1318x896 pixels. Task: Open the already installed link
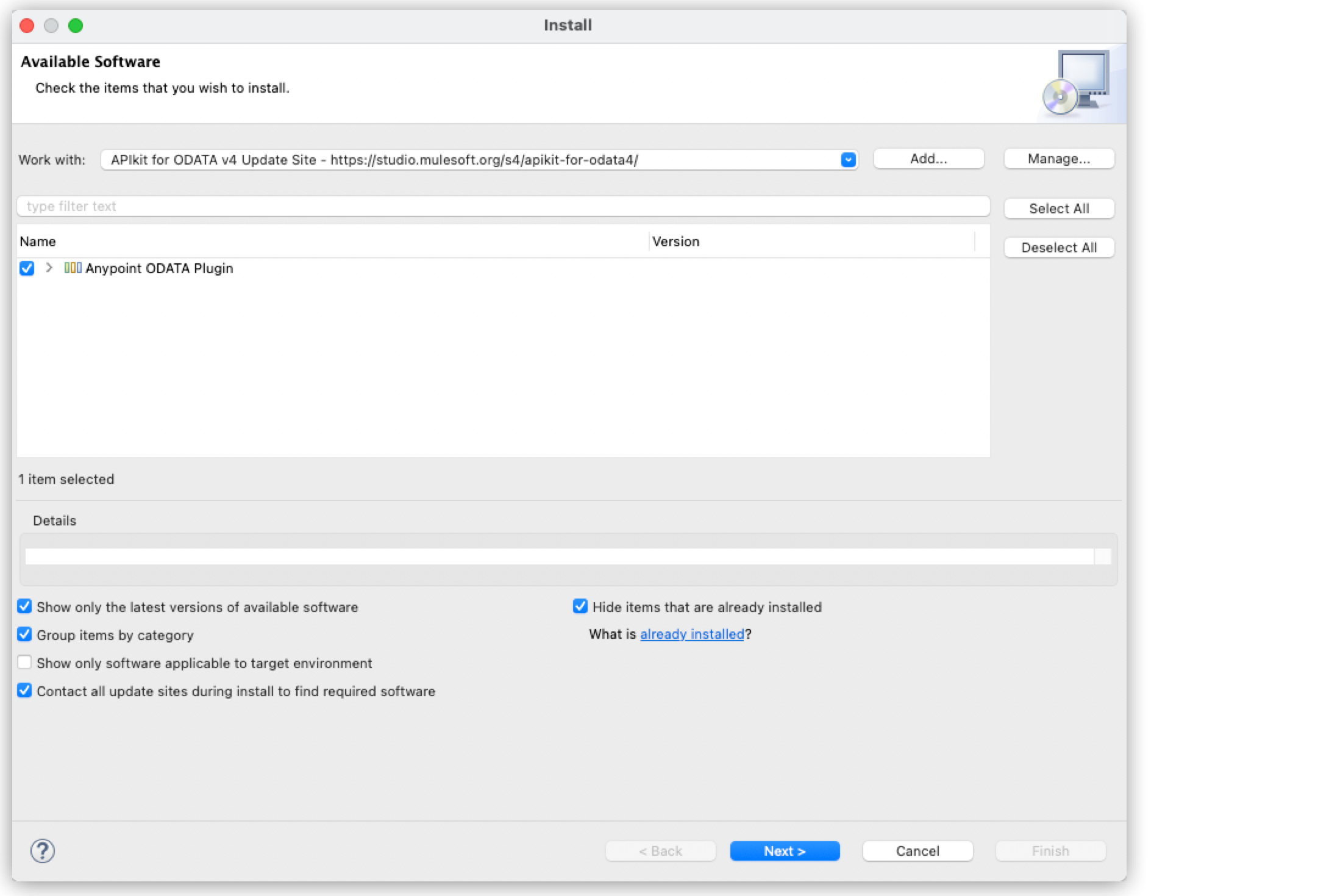[x=693, y=634]
